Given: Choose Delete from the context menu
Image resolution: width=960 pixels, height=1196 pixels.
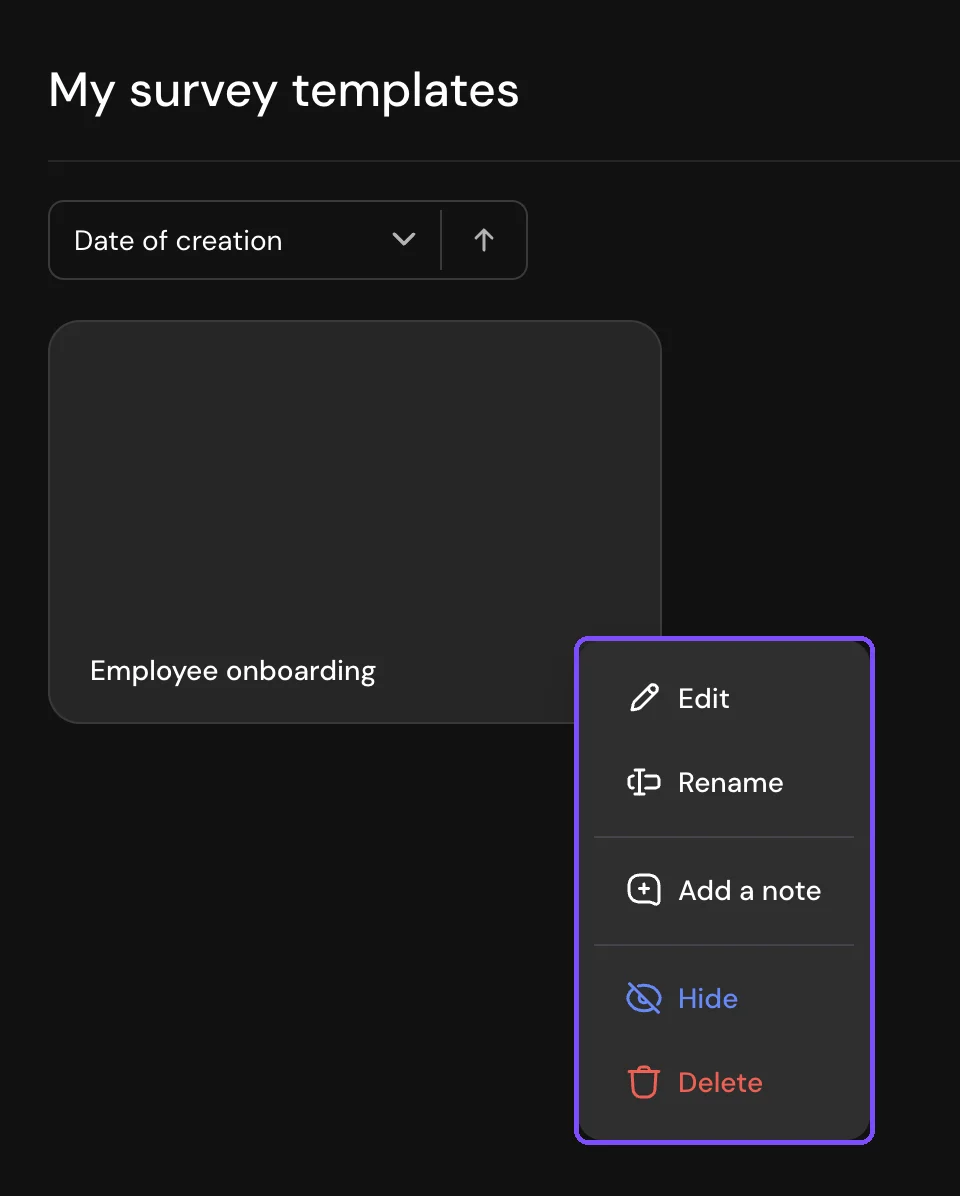Looking at the screenshot, I should 724,1082.
